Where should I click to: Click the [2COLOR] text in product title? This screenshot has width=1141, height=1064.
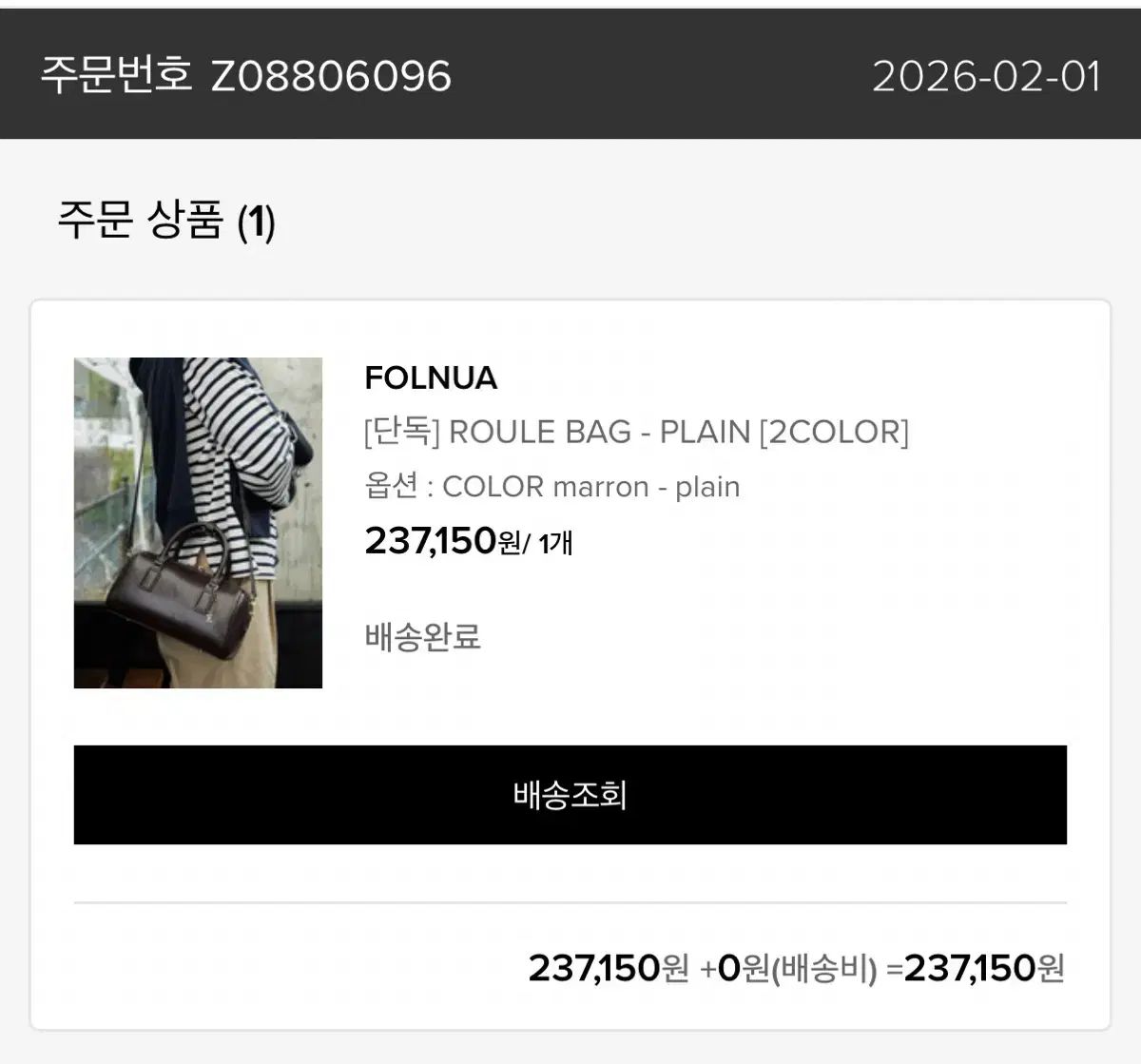(x=834, y=432)
